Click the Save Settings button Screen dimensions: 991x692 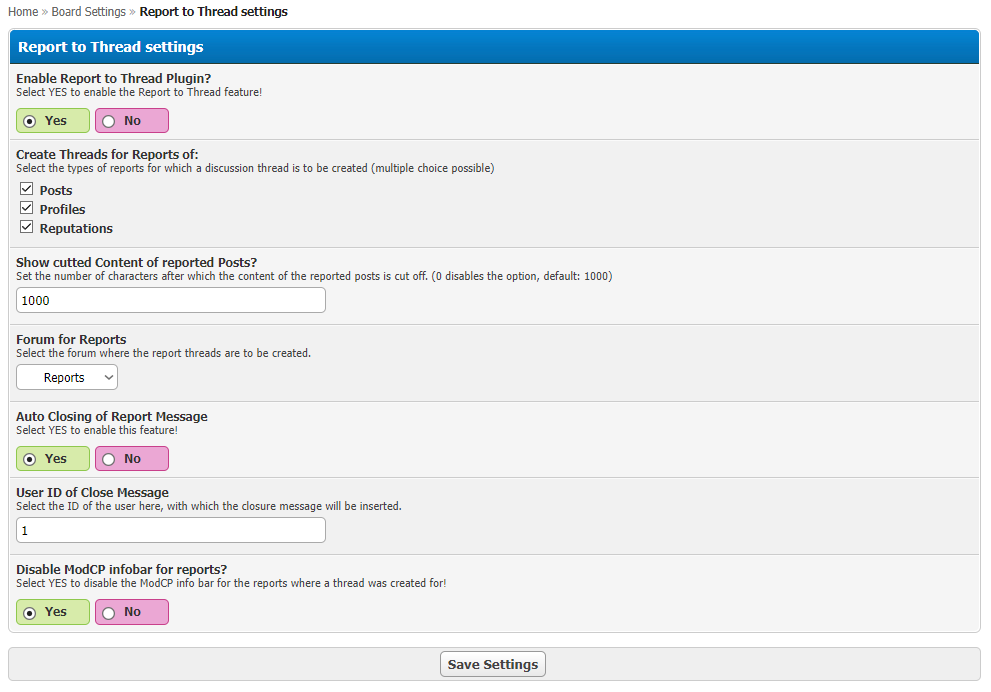[493, 664]
